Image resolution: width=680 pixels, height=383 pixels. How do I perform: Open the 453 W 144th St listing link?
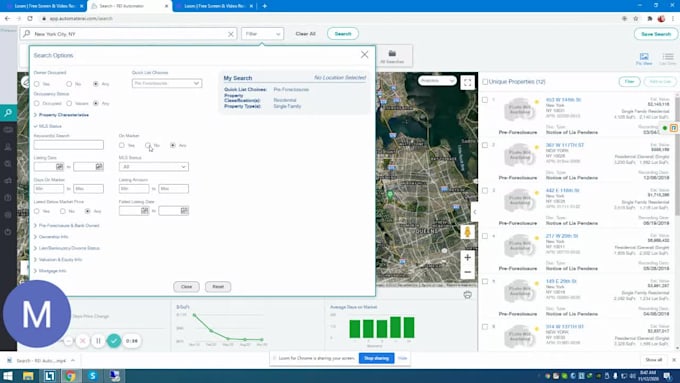[563, 100]
